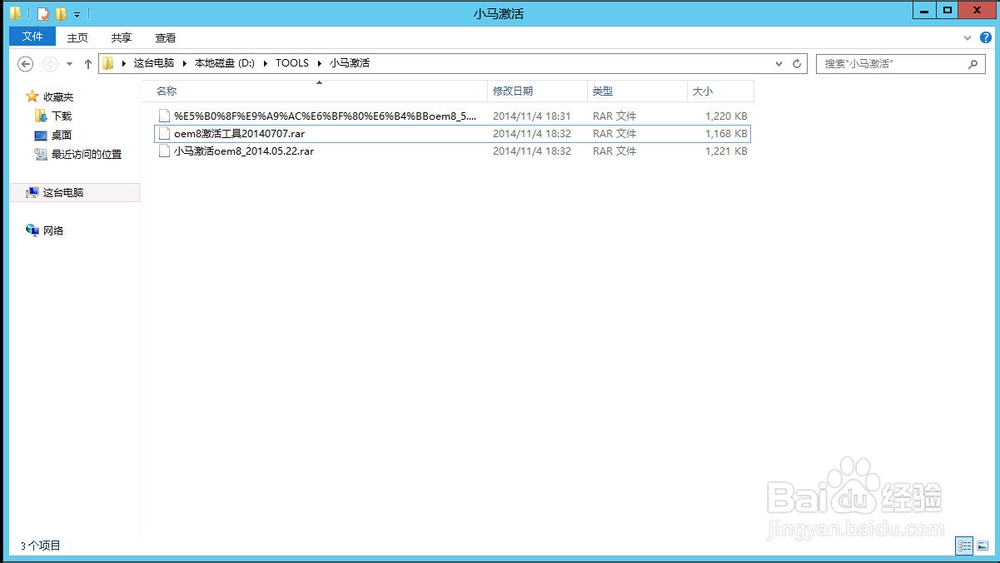Click file icon of oem8激活工具20140707.rar
This screenshot has height=563, width=1000.
tap(165, 133)
